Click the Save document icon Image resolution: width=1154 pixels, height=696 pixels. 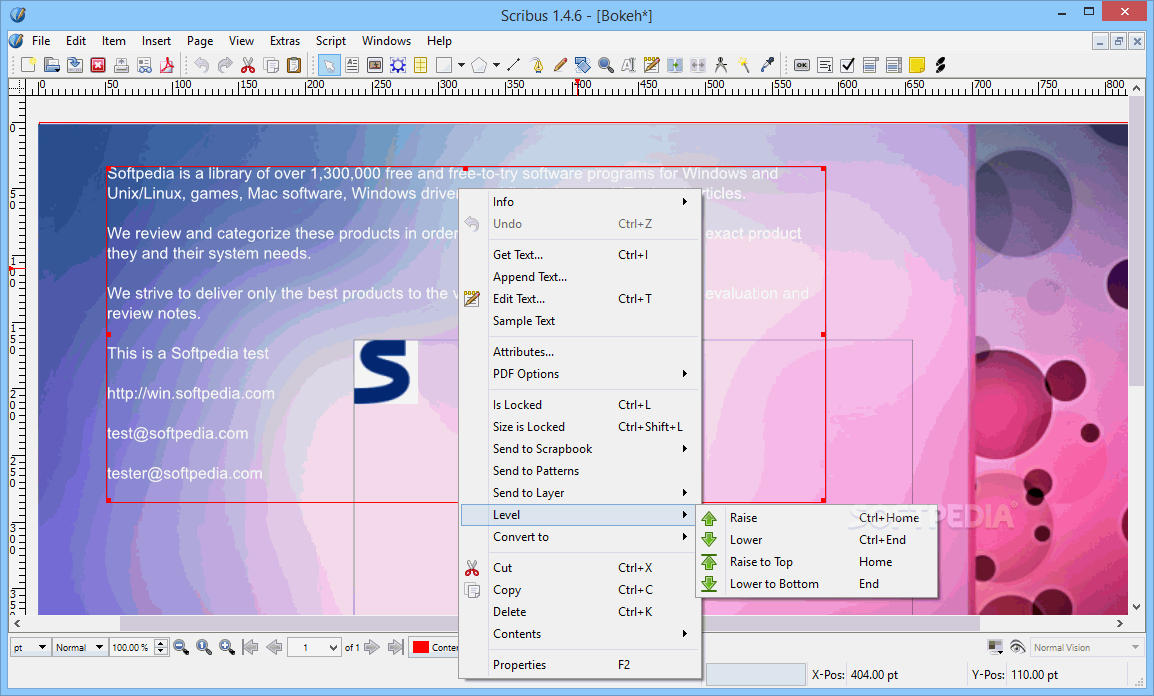tap(75, 65)
